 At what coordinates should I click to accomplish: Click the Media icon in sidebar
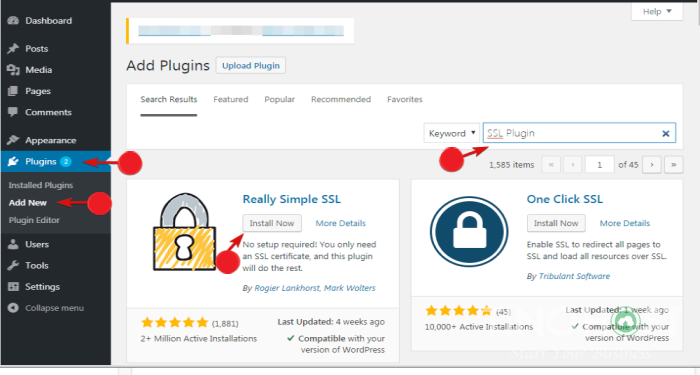13,70
